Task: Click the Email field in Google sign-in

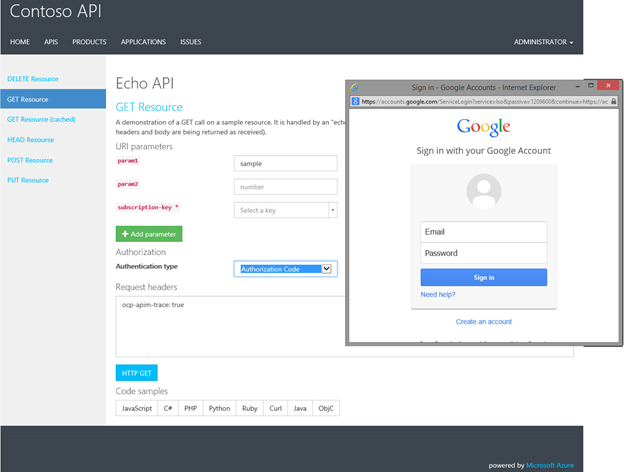Action: (x=484, y=232)
